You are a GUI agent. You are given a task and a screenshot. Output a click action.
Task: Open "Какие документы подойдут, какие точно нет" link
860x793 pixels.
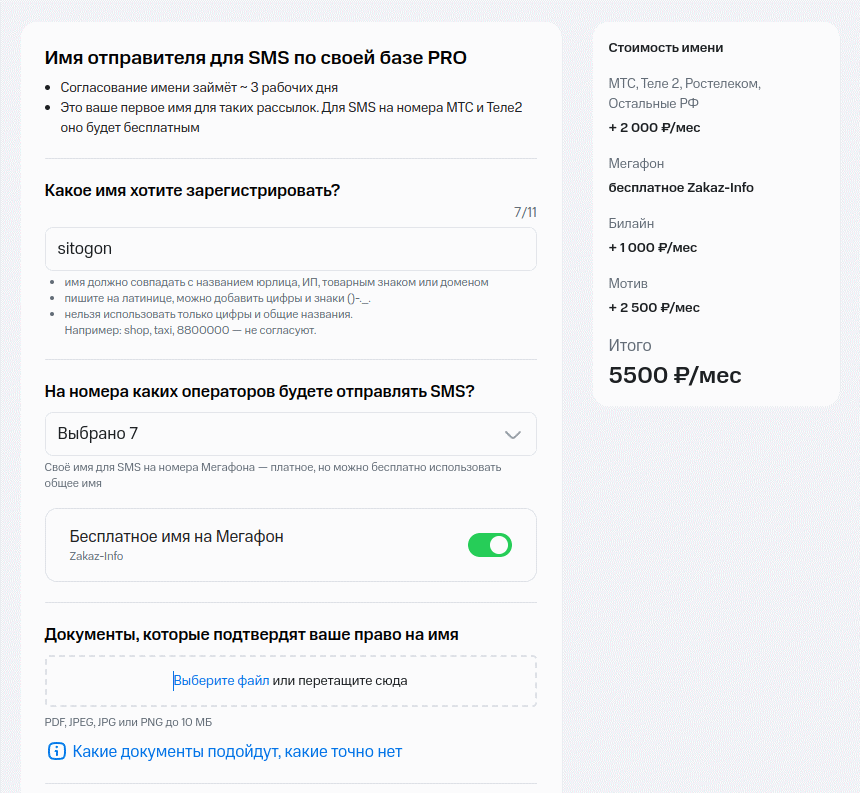point(237,751)
